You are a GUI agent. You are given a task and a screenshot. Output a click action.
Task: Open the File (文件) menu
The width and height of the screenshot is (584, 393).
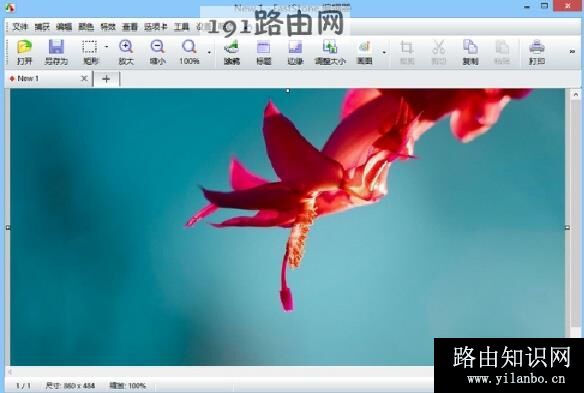pyautogui.click(x=20, y=27)
